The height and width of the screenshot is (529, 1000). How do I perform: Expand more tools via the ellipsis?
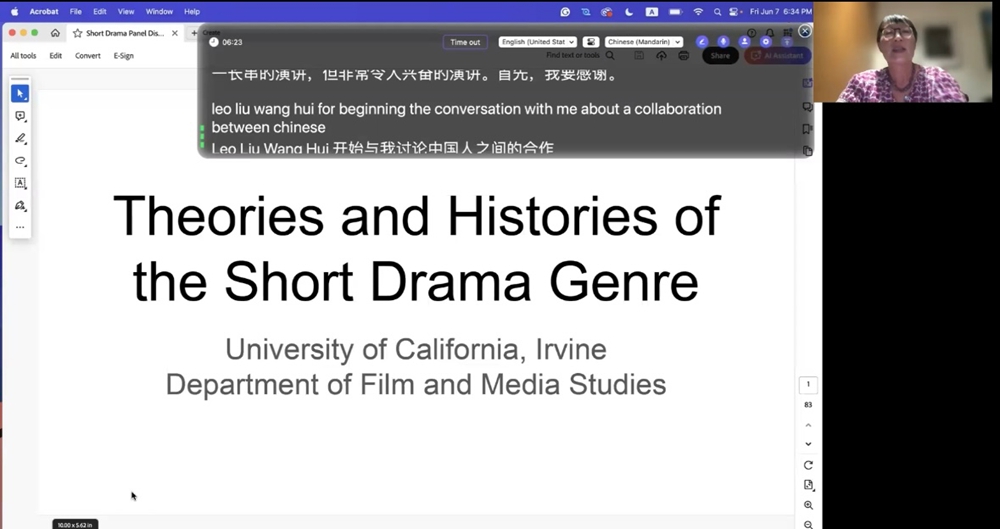pos(20,228)
